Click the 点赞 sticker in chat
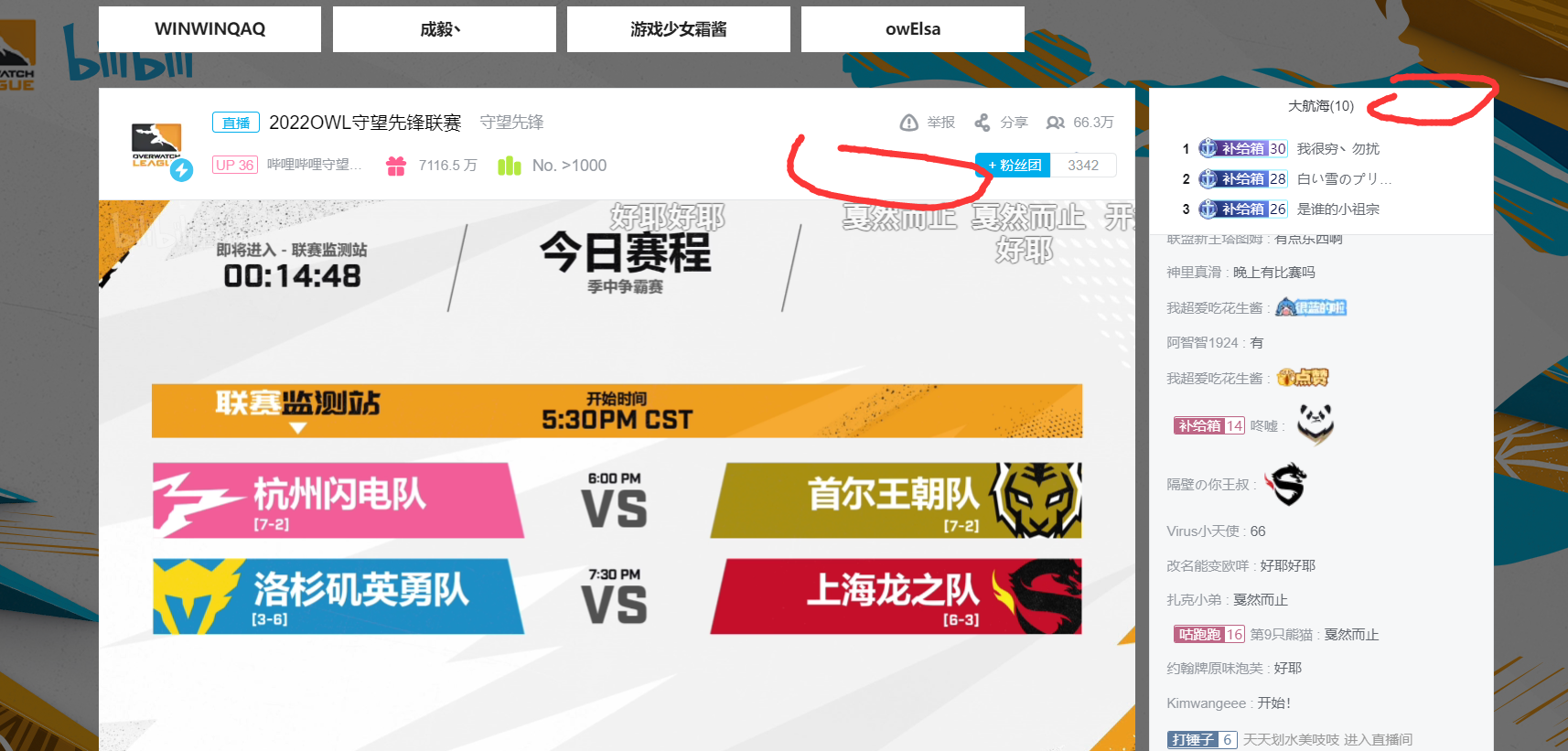The height and width of the screenshot is (751, 1568). (1303, 377)
